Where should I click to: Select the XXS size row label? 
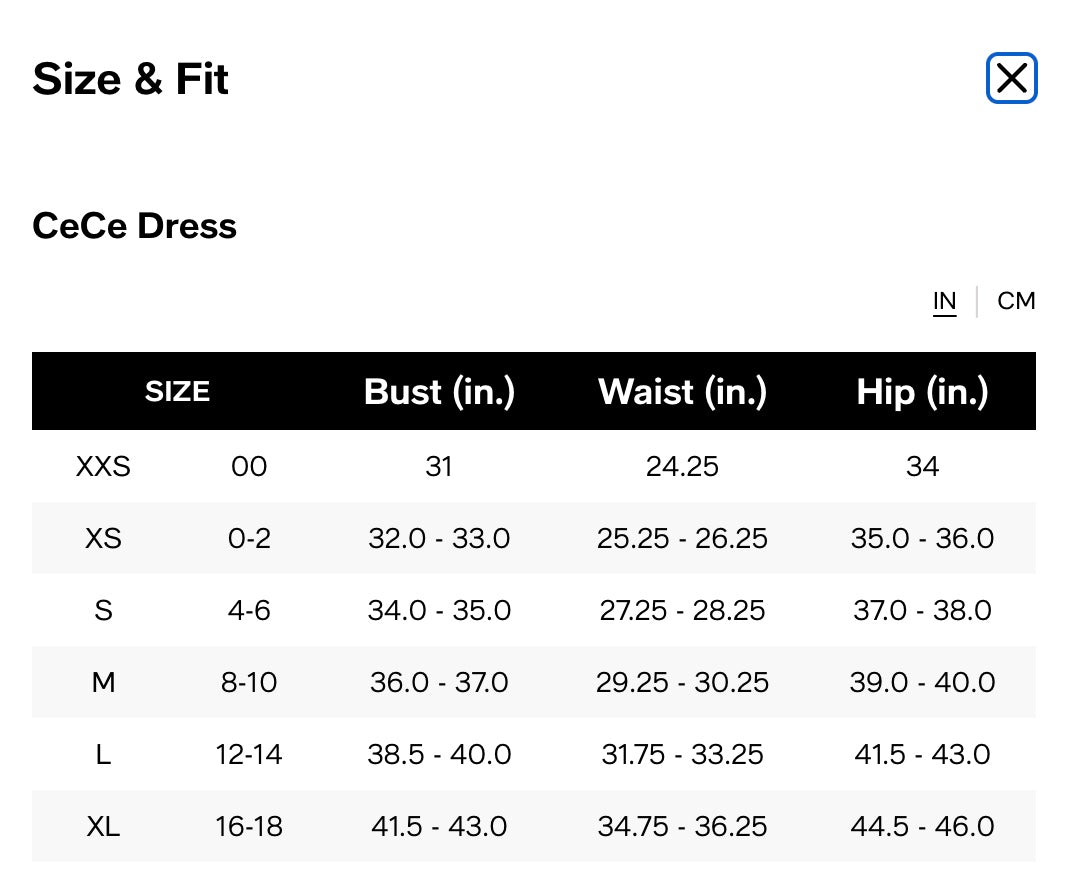[x=103, y=466]
